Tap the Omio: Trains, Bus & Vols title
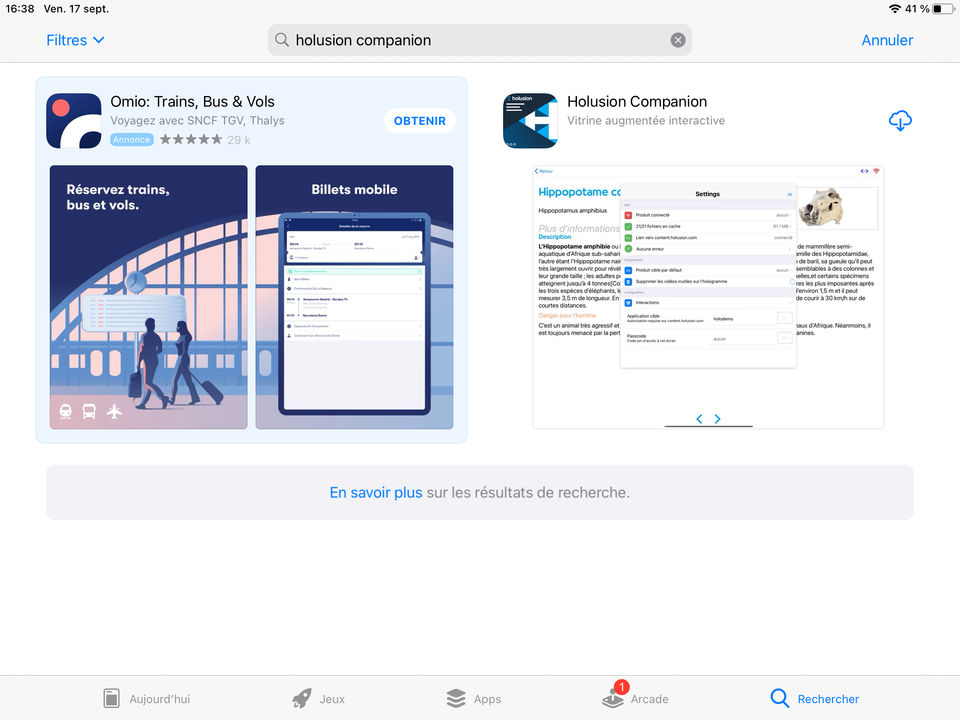The height and width of the screenshot is (720, 960). 192,102
